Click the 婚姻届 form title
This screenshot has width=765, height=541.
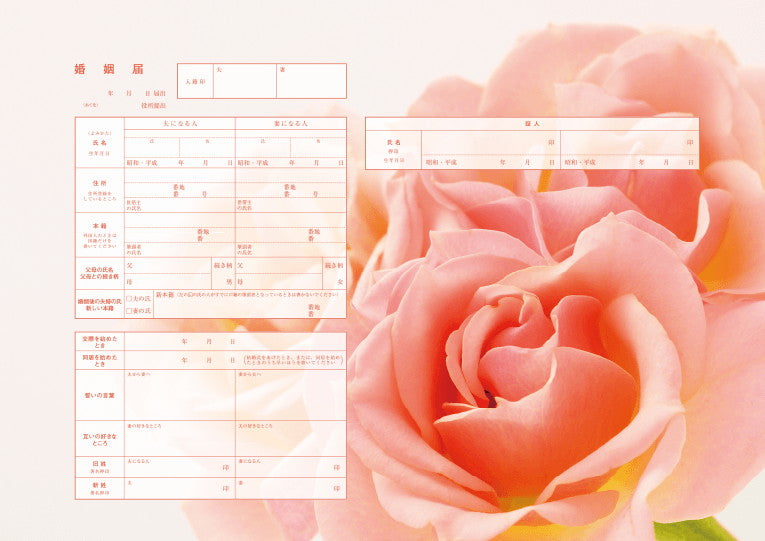tap(109, 69)
